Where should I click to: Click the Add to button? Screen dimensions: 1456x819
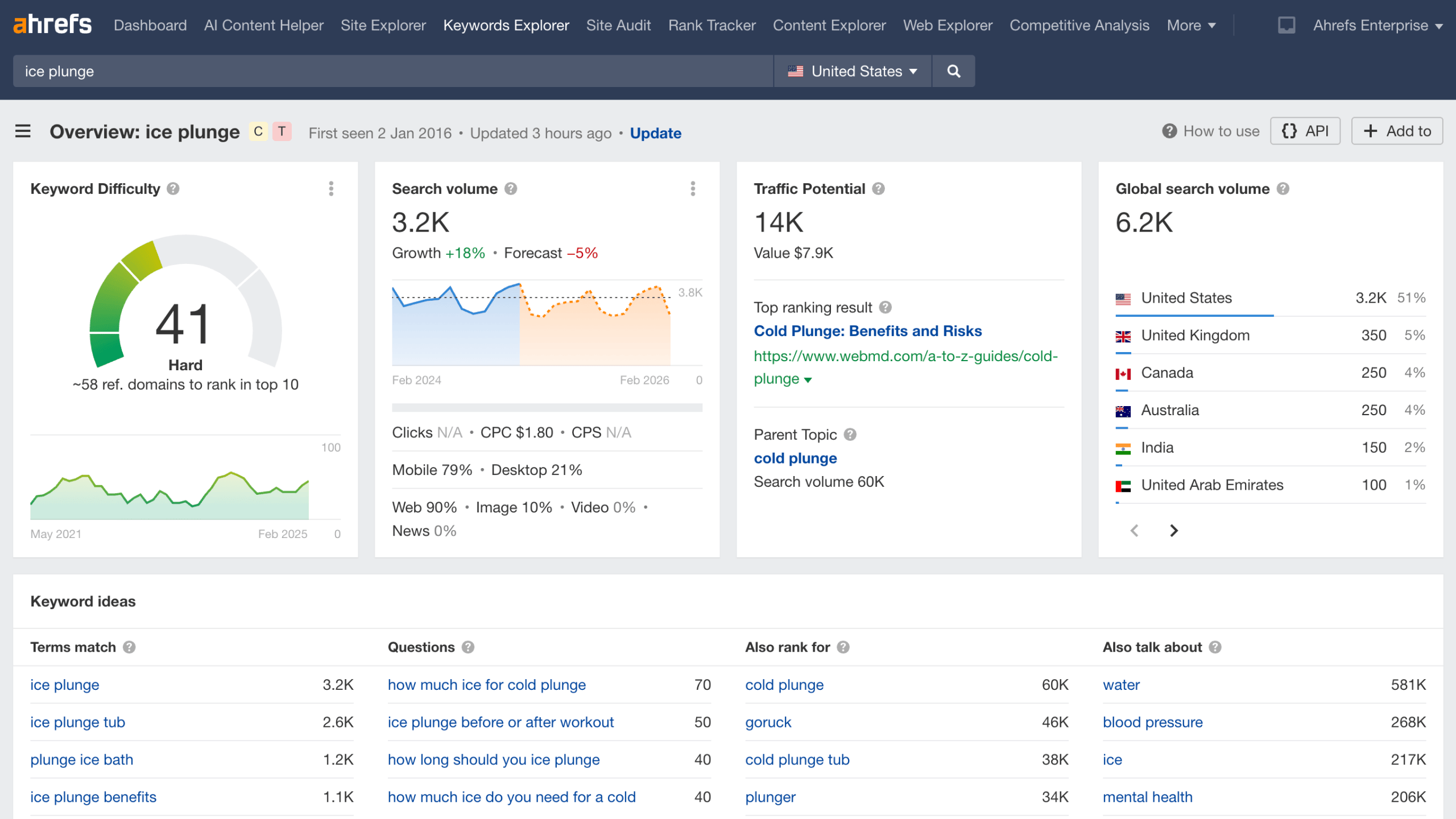[1397, 130]
